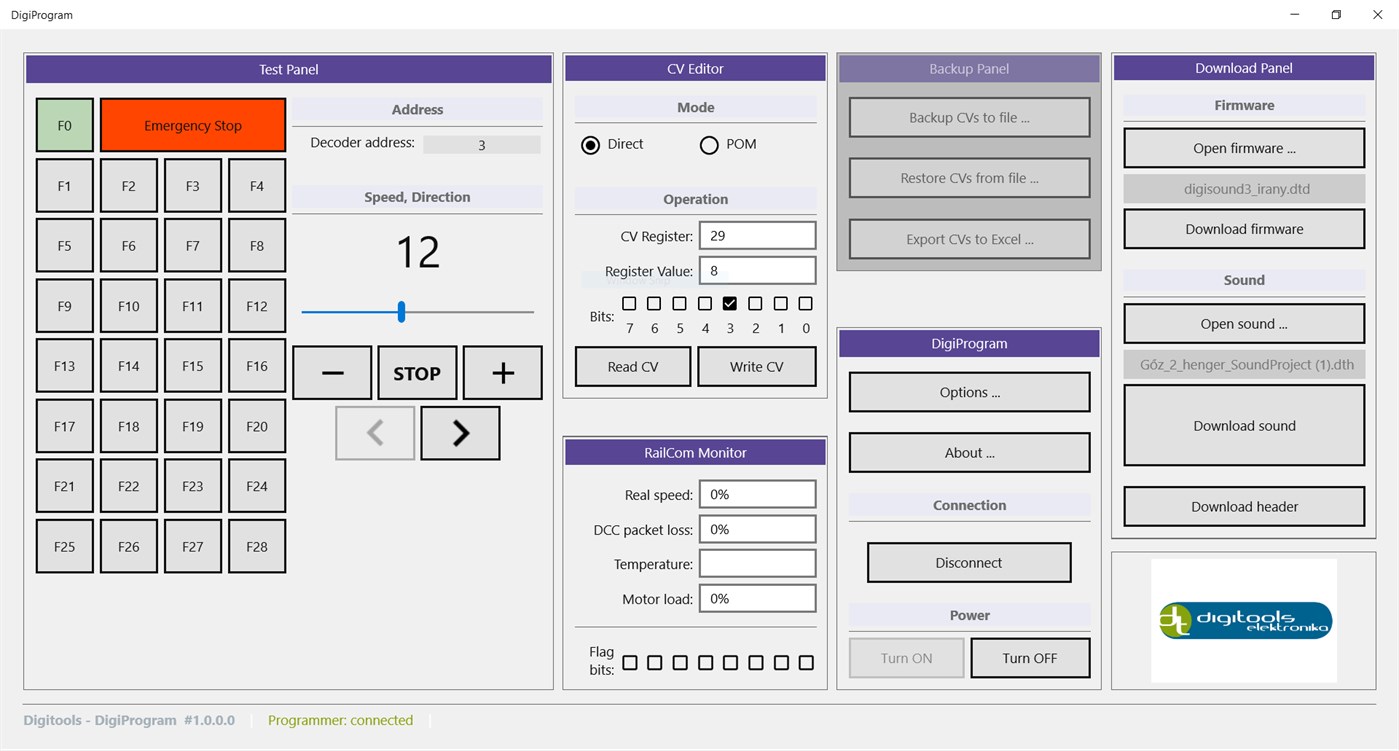Toggle function F28 on

(x=256, y=545)
